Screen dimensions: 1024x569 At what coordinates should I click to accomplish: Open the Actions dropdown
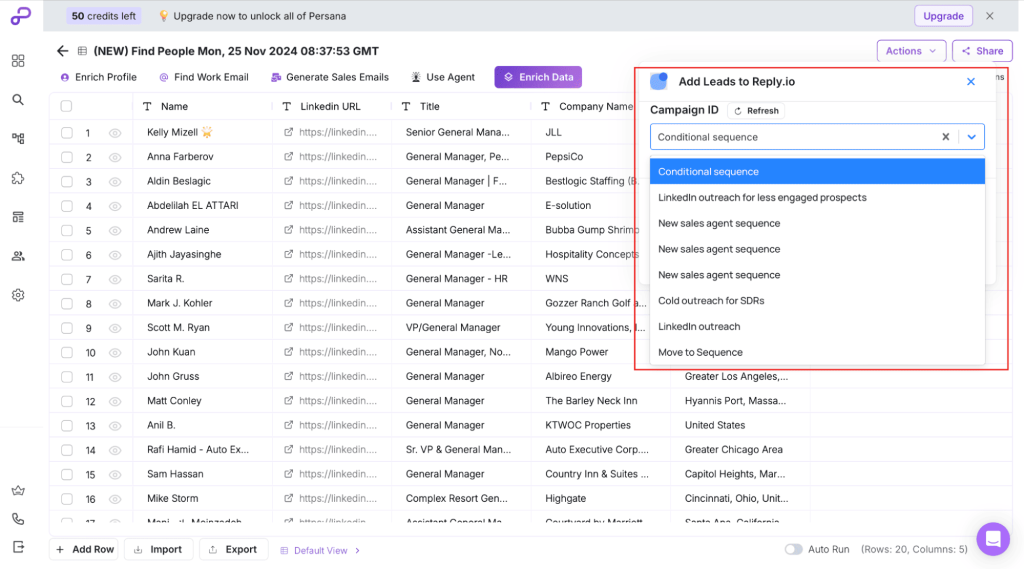click(x=911, y=51)
